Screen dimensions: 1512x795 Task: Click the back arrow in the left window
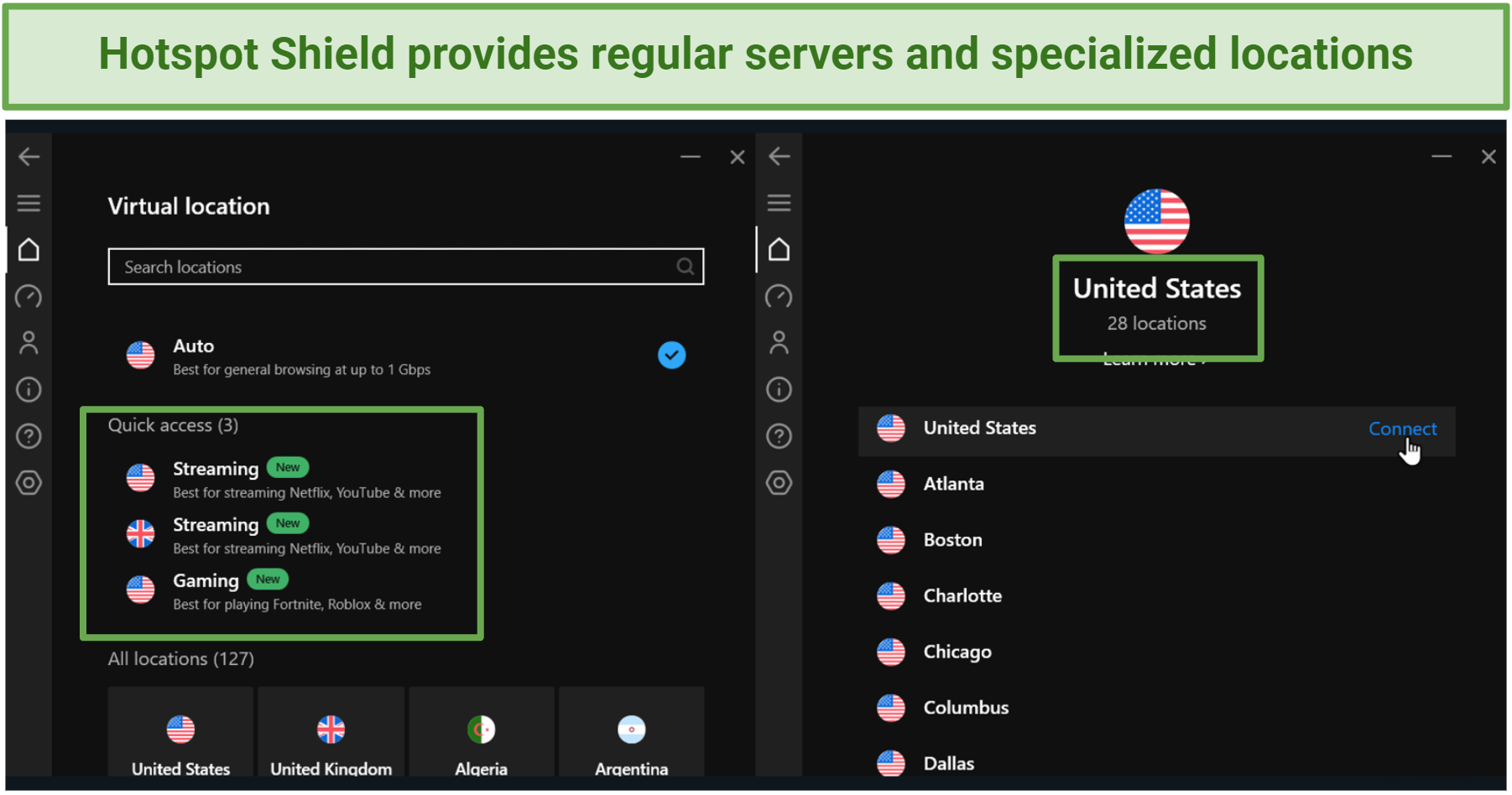29,157
